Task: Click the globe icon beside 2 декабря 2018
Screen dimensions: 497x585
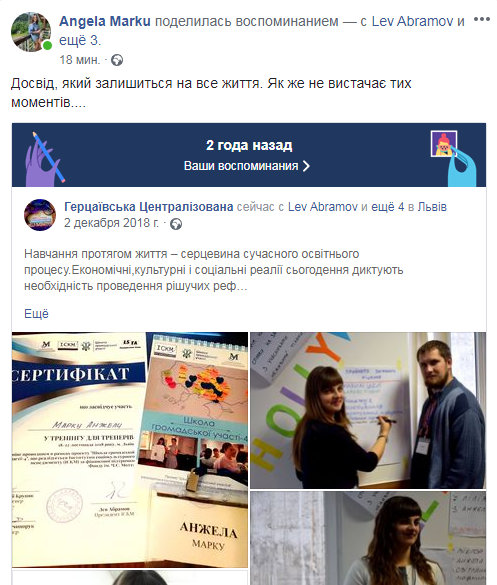Action: [176, 224]
